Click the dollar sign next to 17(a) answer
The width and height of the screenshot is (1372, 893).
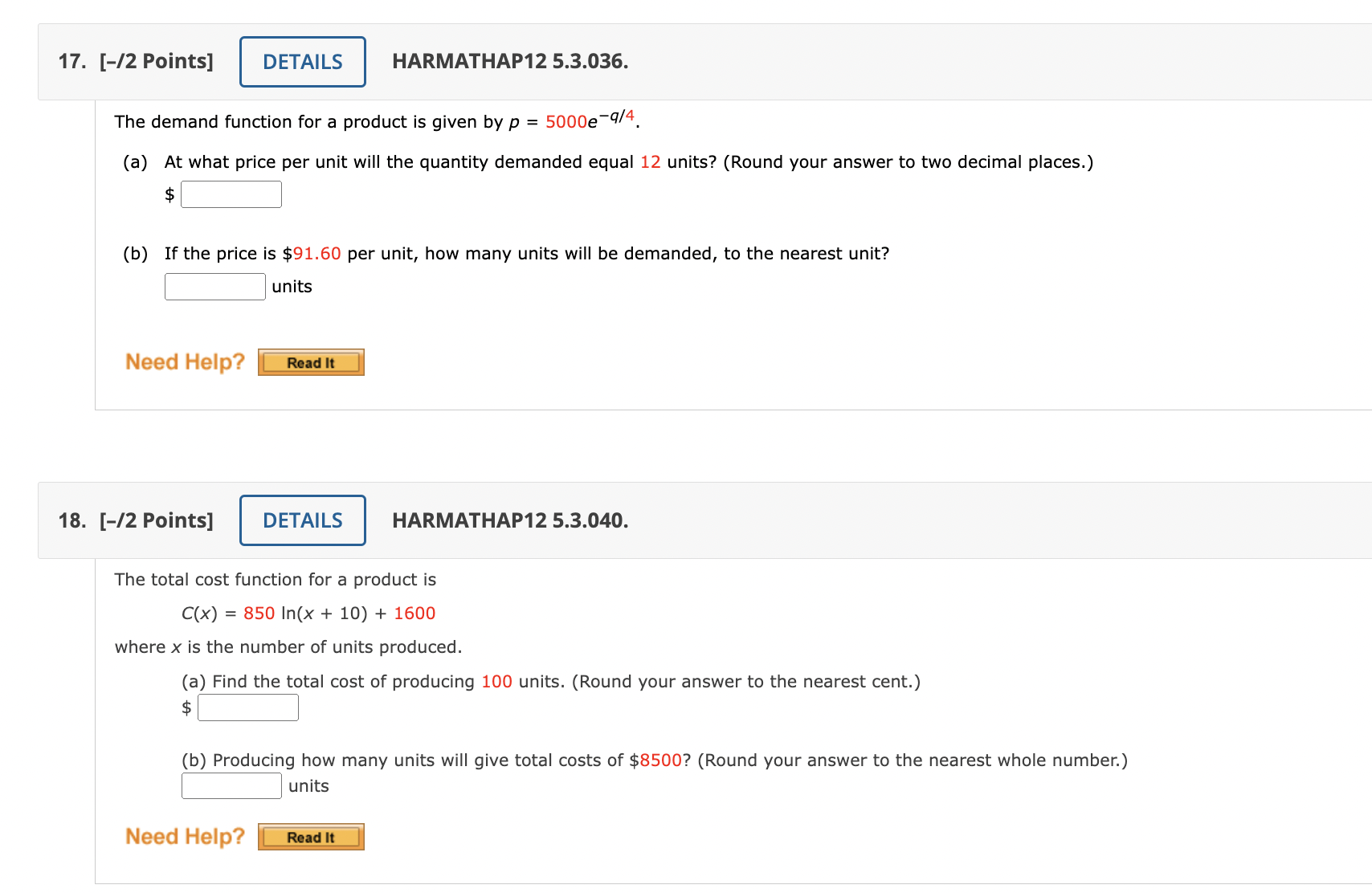[169, 194]
